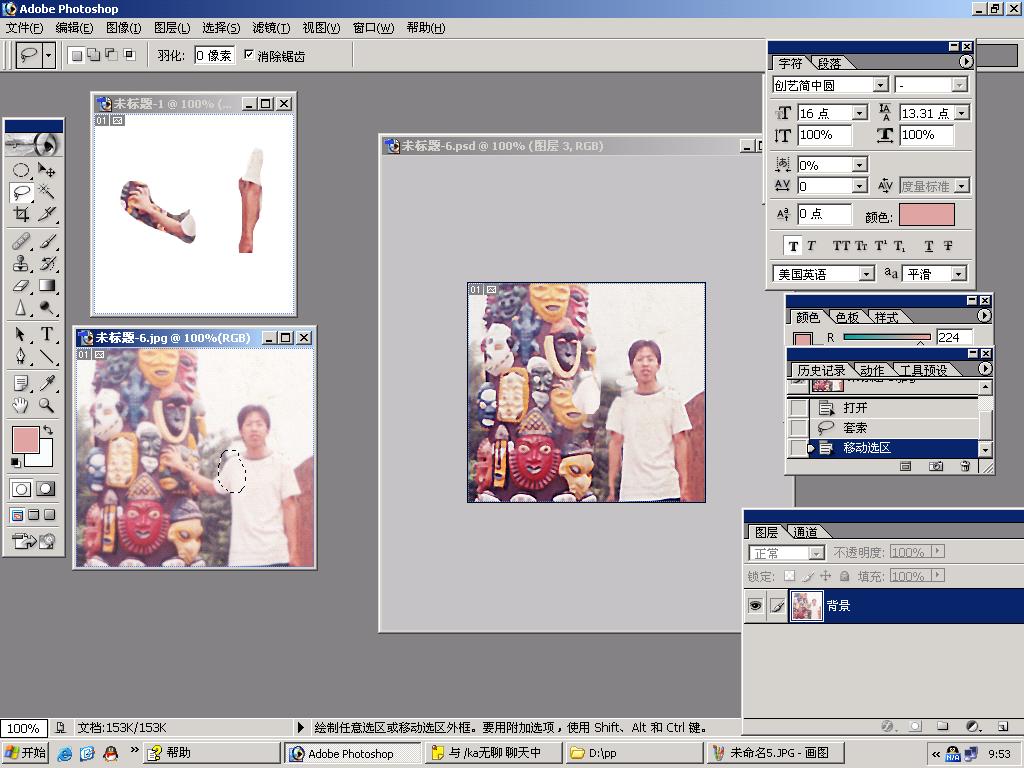Select the 套索 history step
The image size is (1024, 768).
click(x=855, y=428)
